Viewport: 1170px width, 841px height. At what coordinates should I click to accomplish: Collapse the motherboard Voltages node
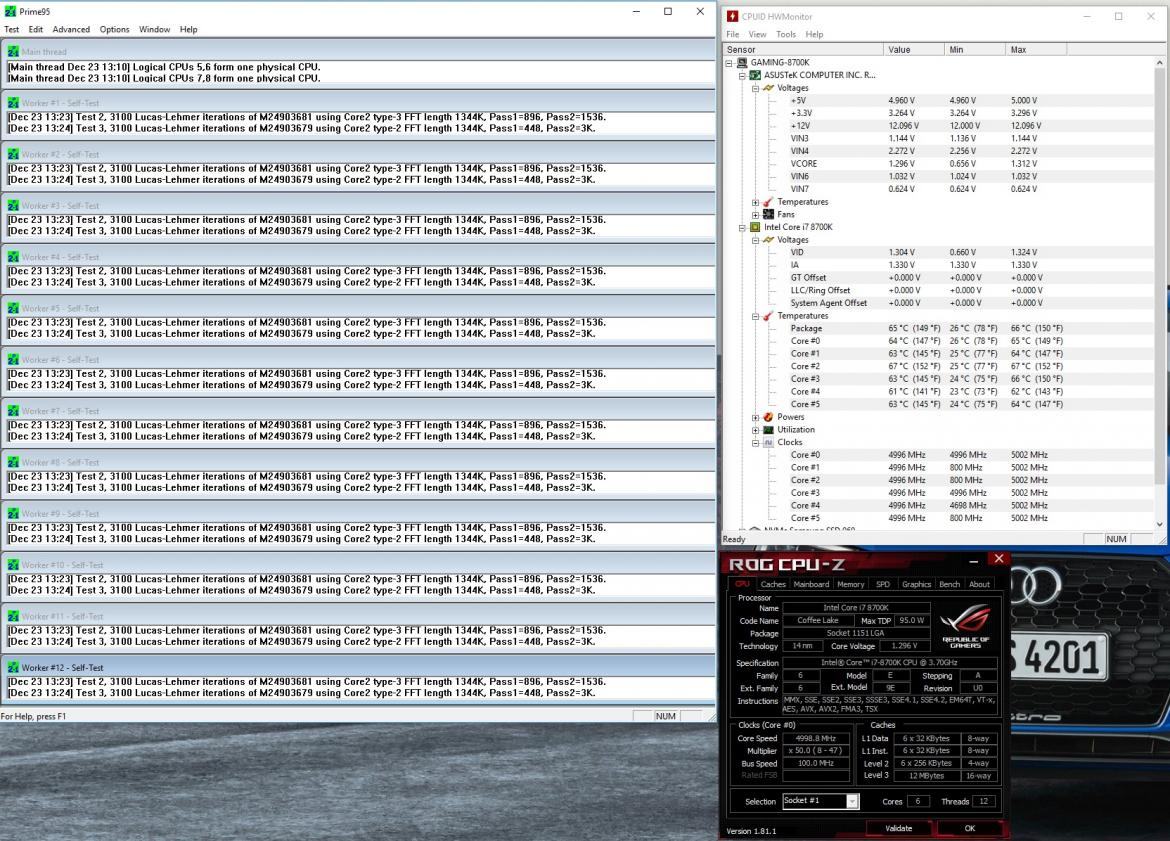pyautogui.click(x=755, y=89)
